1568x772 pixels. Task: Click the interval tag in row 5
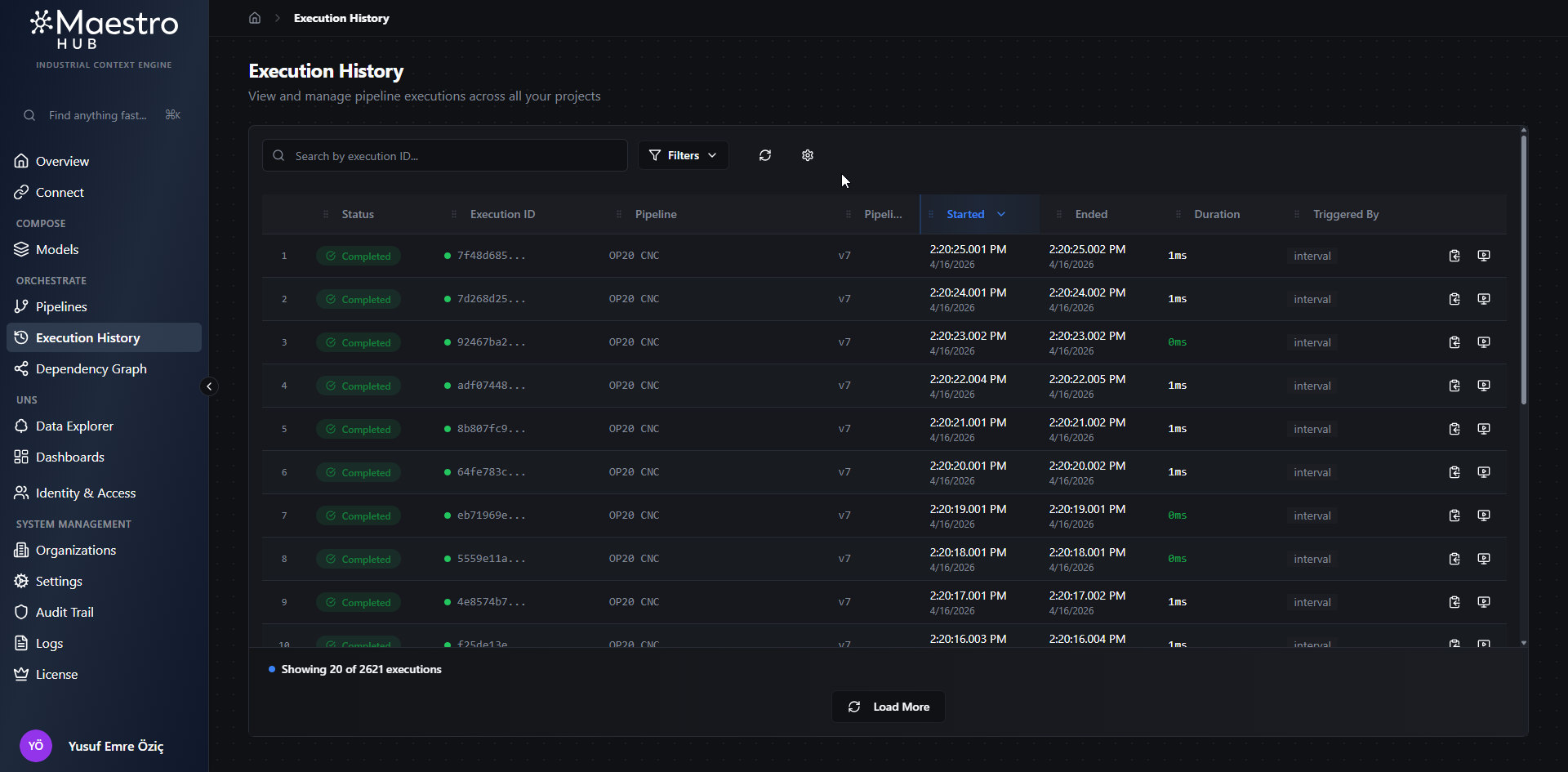[1312, 429]
